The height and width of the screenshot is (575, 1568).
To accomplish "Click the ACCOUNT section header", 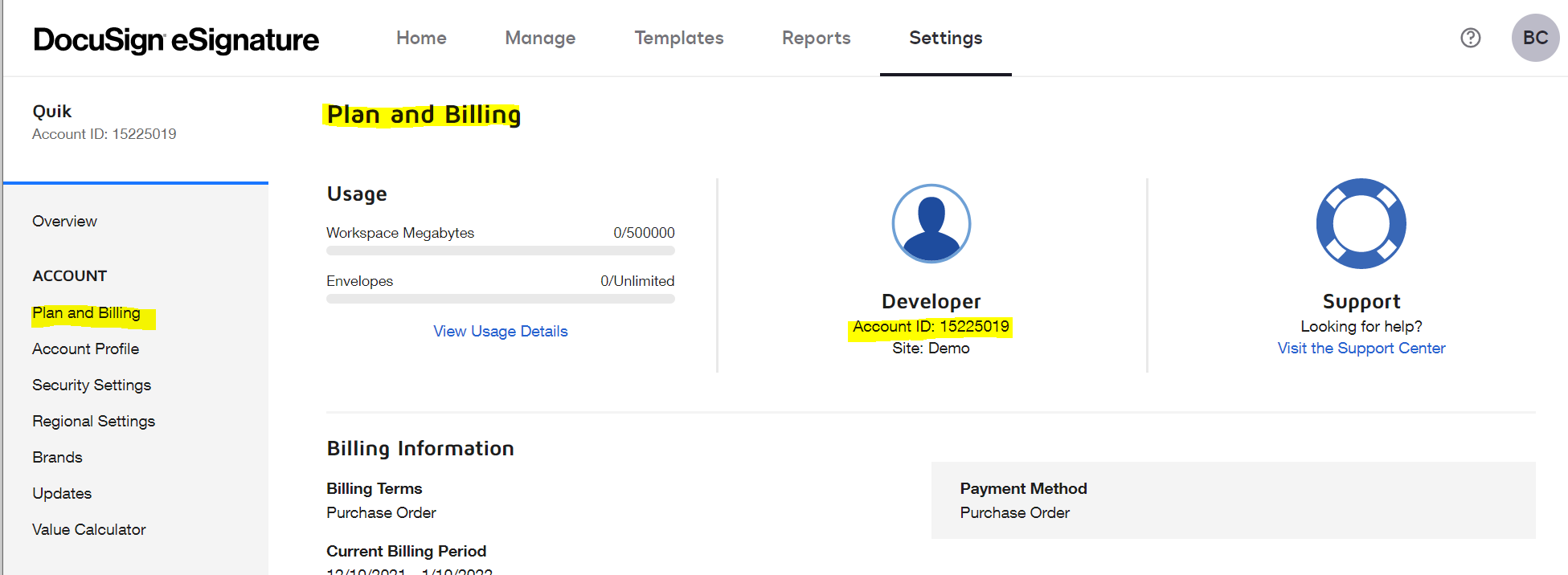I will tap(70, 275).
